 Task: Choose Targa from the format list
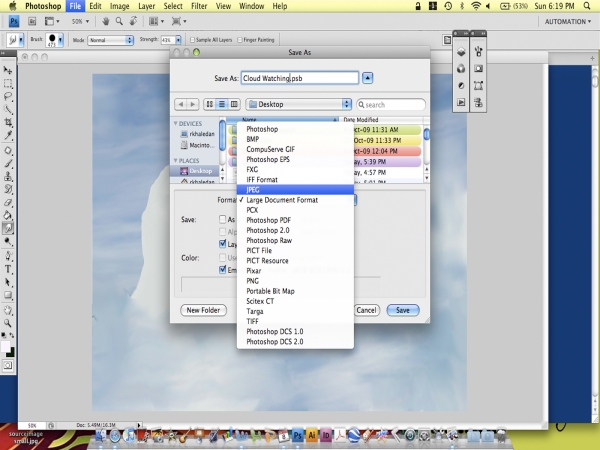pos(295,311)
